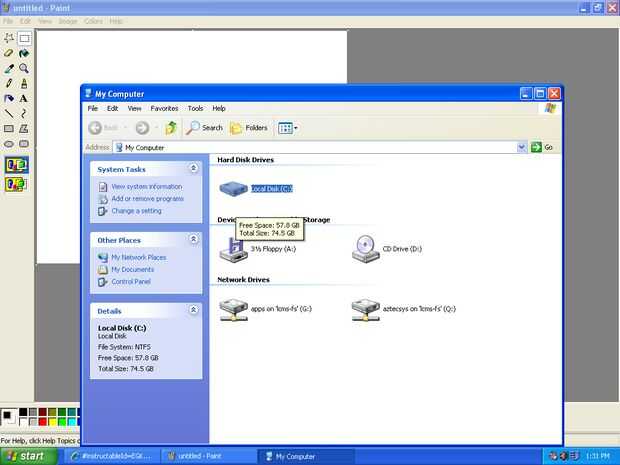Viewport: 620px width, 465px height.
Task: Select the rectangular Select tool in Paint
Action: pyautogui.click(x=24, y=38)
